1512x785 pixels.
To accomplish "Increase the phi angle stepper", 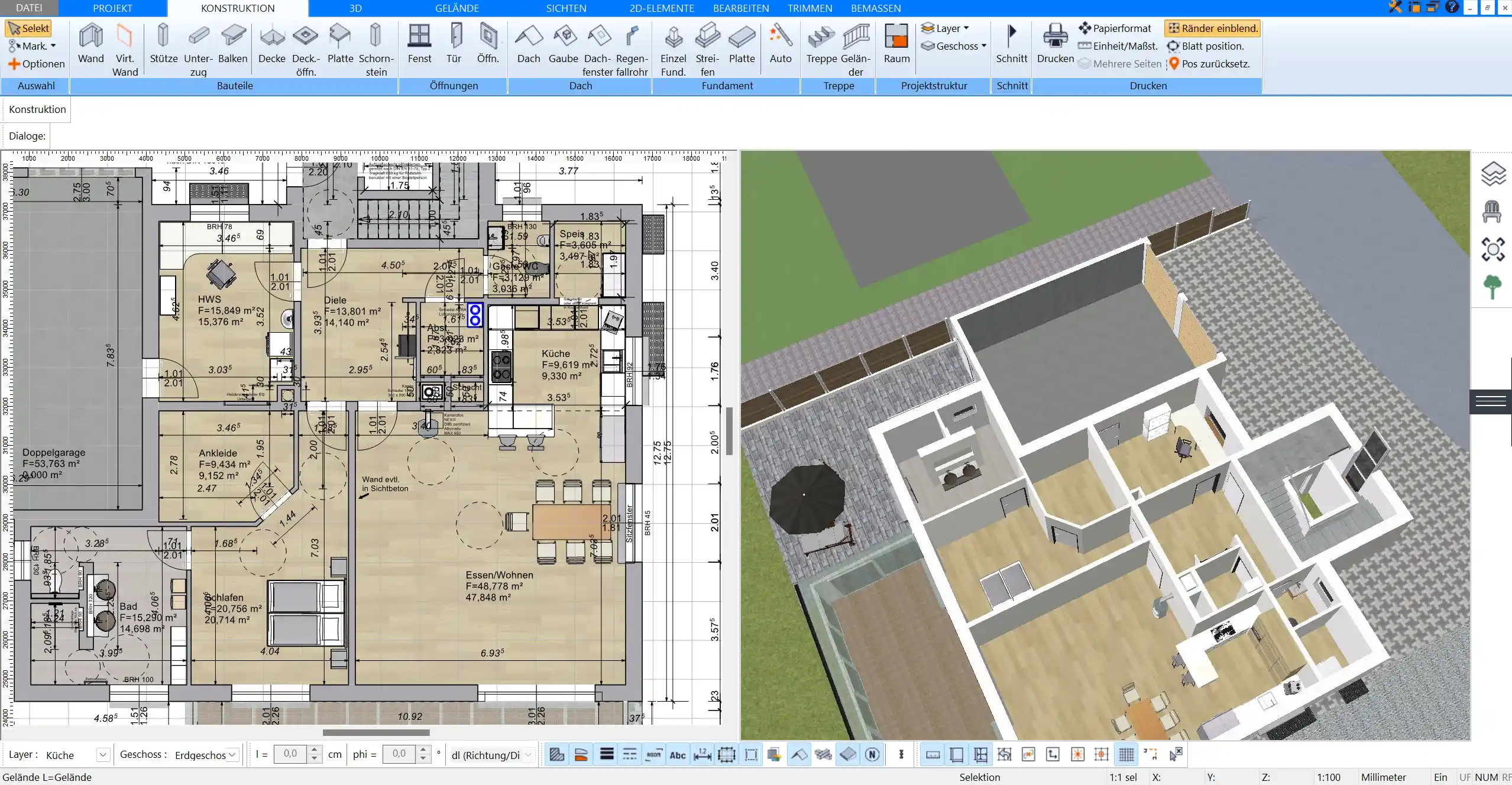I will (x=423, y=750).
